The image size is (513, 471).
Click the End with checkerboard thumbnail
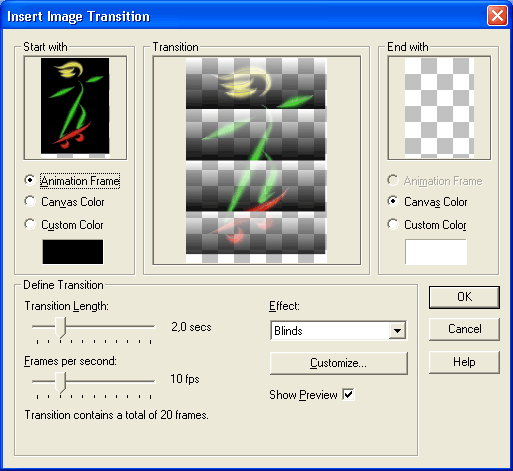pyautogui.click(x=439, y=108)
